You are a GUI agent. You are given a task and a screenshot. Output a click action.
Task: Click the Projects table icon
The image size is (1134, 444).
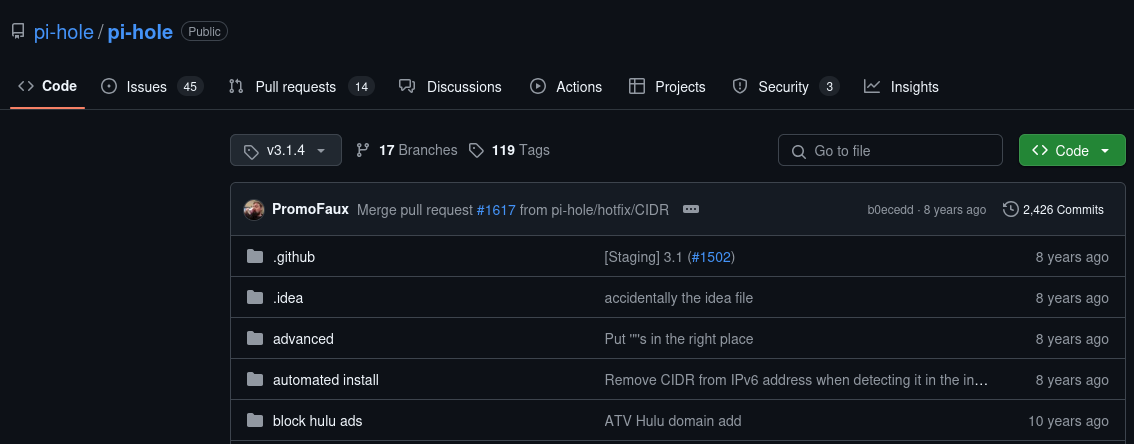(637, 87)
